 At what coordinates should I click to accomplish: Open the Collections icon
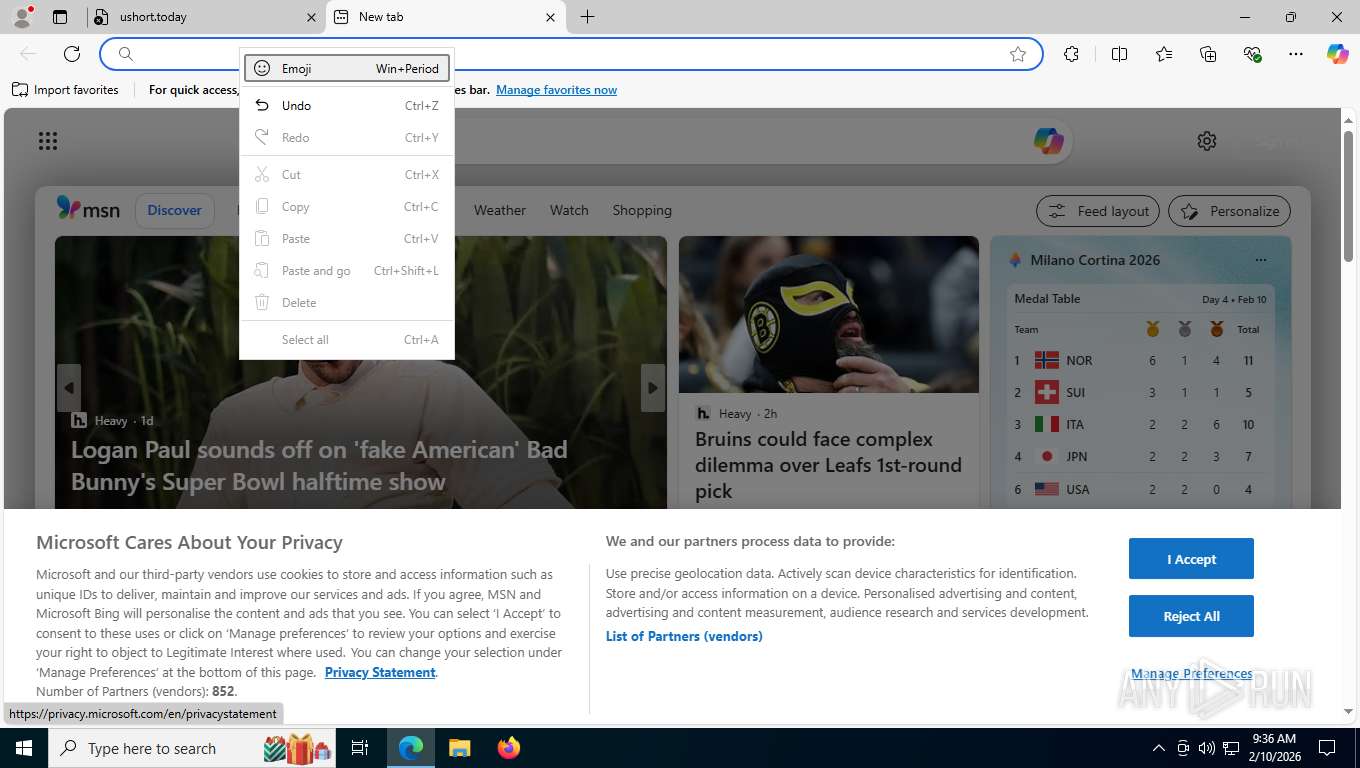pyautogui.click(x=1208, y=54)
